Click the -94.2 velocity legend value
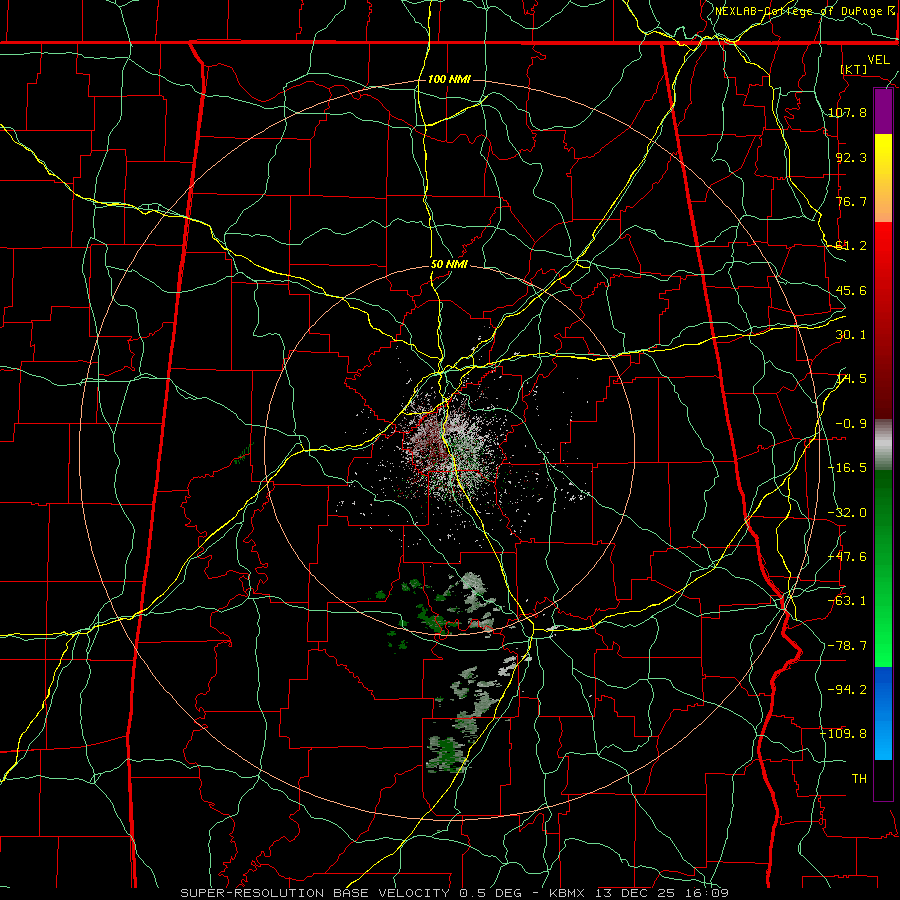The image size is (900, 900). [x=847, y=690]
